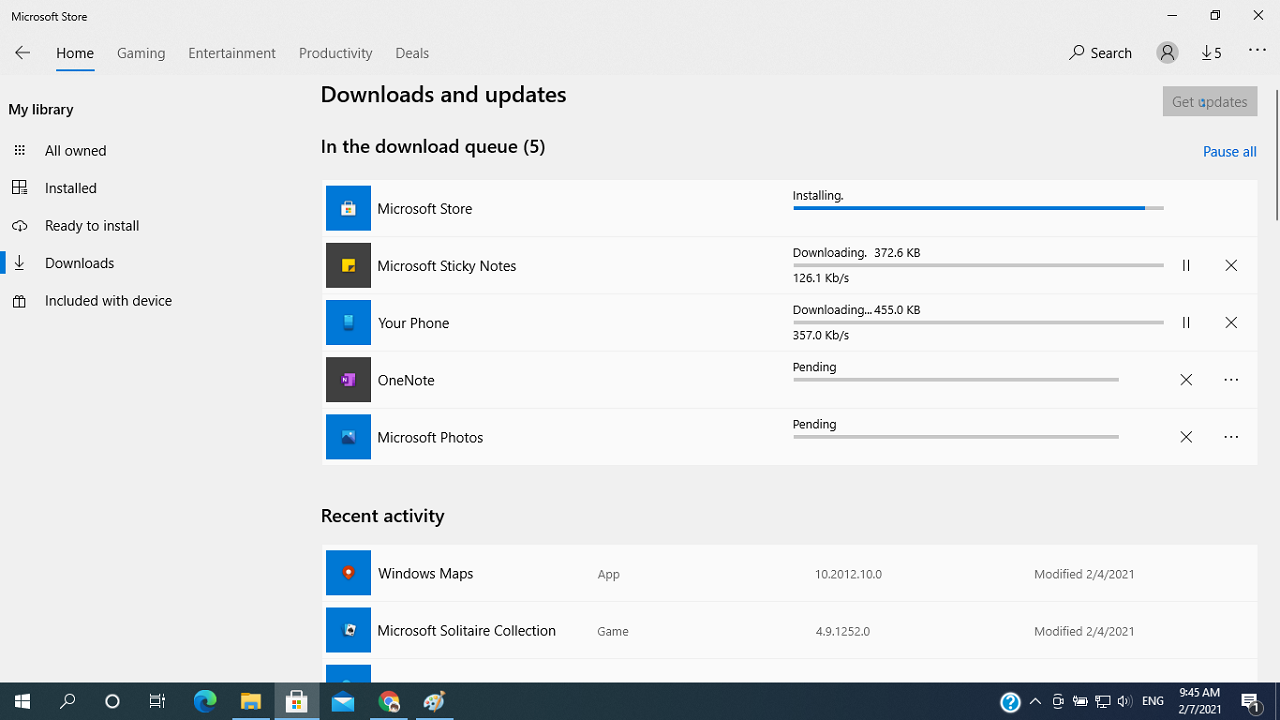Click the OneNote icon tile
This screenshot has width=1280, height=720.
[x=348, y=380]
